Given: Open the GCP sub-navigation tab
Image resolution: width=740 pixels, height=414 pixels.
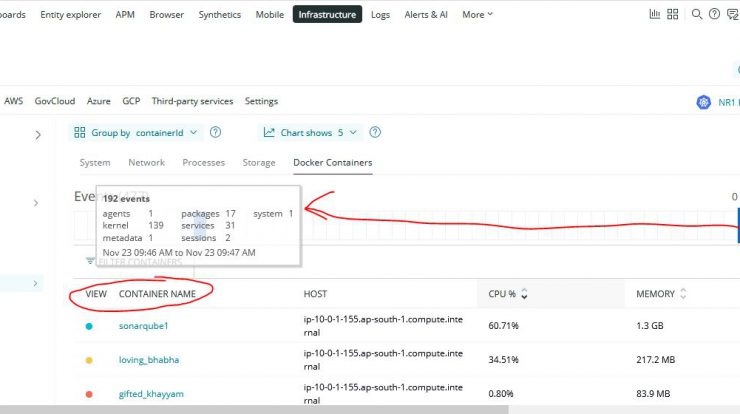Looking at the screenshot, I should (131, 101).
